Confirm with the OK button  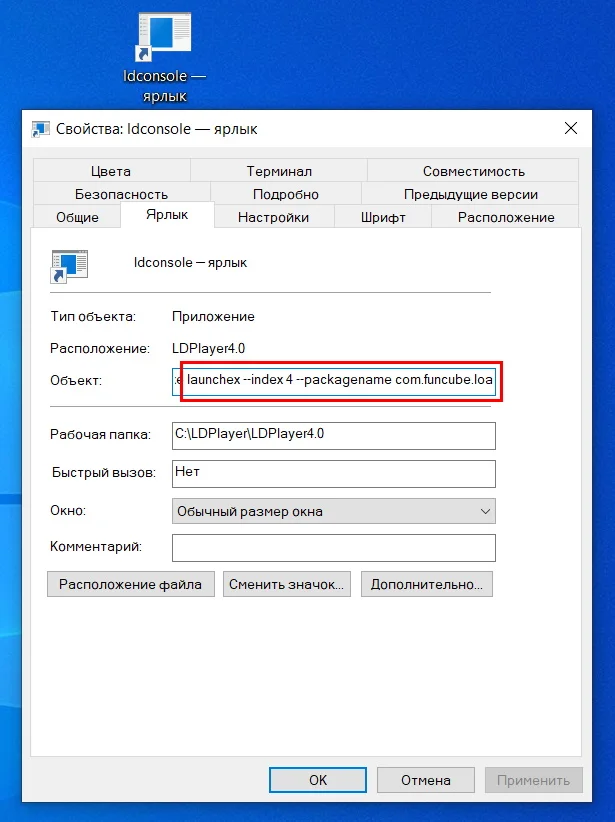coord(318,780)
